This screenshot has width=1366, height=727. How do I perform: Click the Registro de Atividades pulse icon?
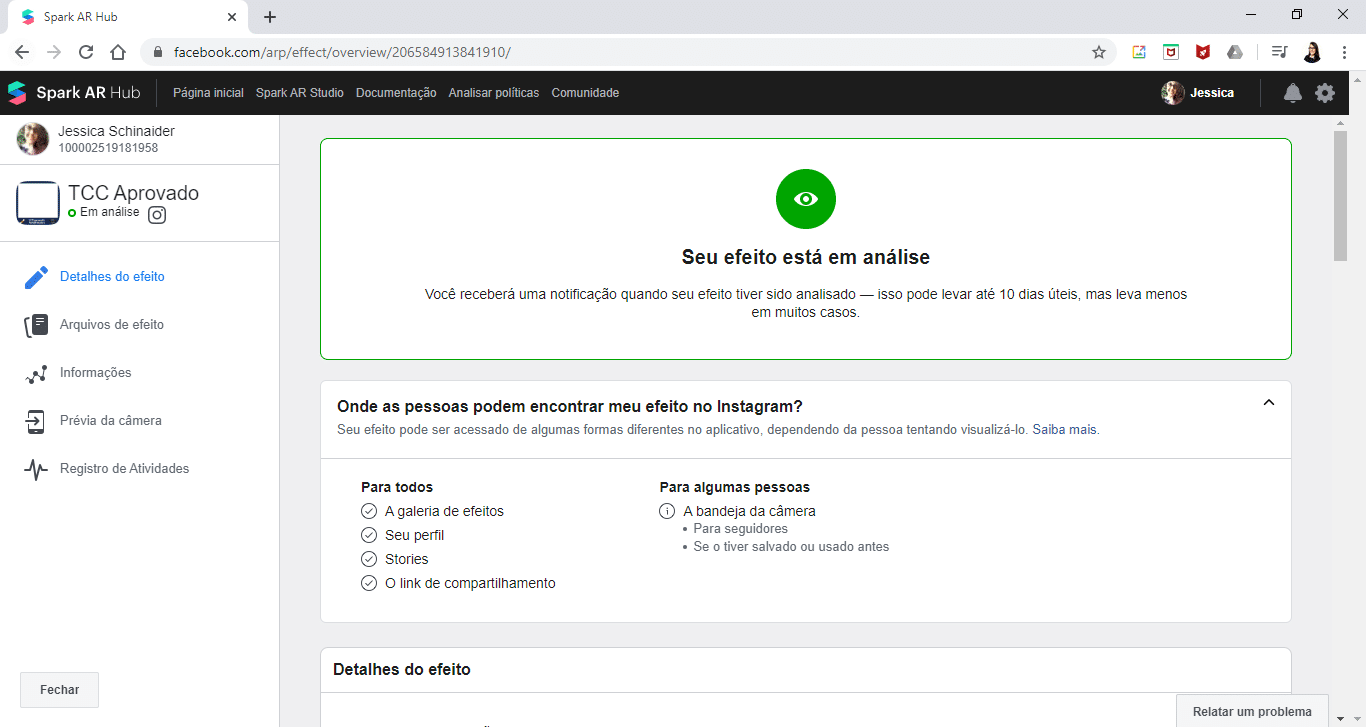pyautogui.click(x=36, y=469)
